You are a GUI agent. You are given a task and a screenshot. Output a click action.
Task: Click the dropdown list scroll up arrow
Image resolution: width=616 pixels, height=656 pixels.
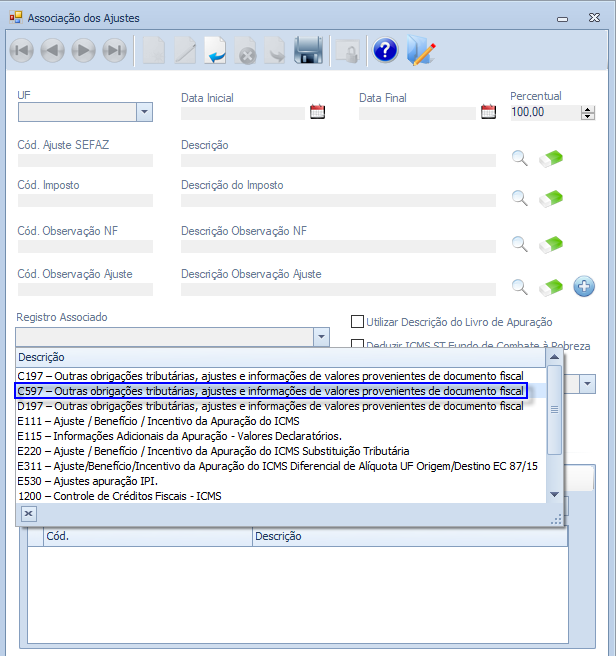point(554,357)
